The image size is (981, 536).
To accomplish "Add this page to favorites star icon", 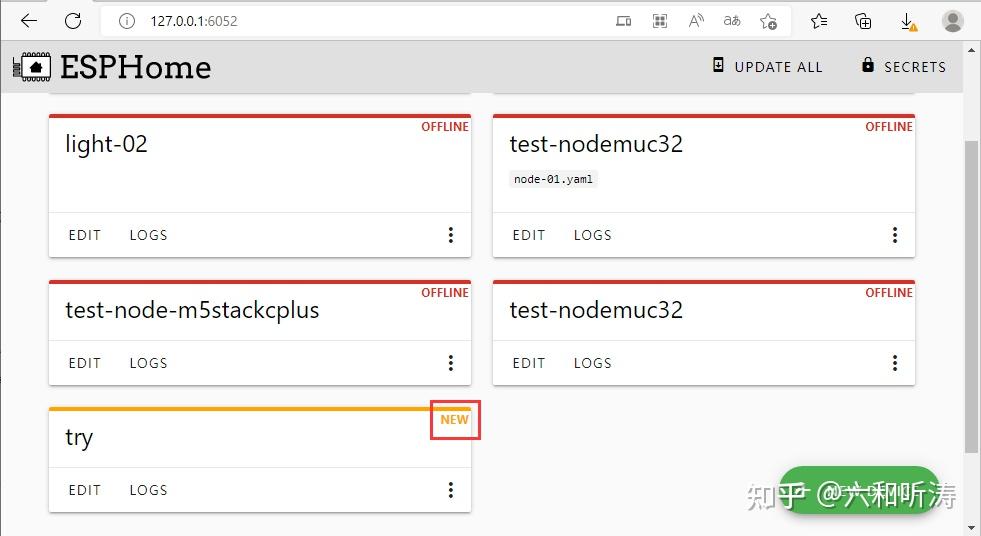I will coord(768,21).
